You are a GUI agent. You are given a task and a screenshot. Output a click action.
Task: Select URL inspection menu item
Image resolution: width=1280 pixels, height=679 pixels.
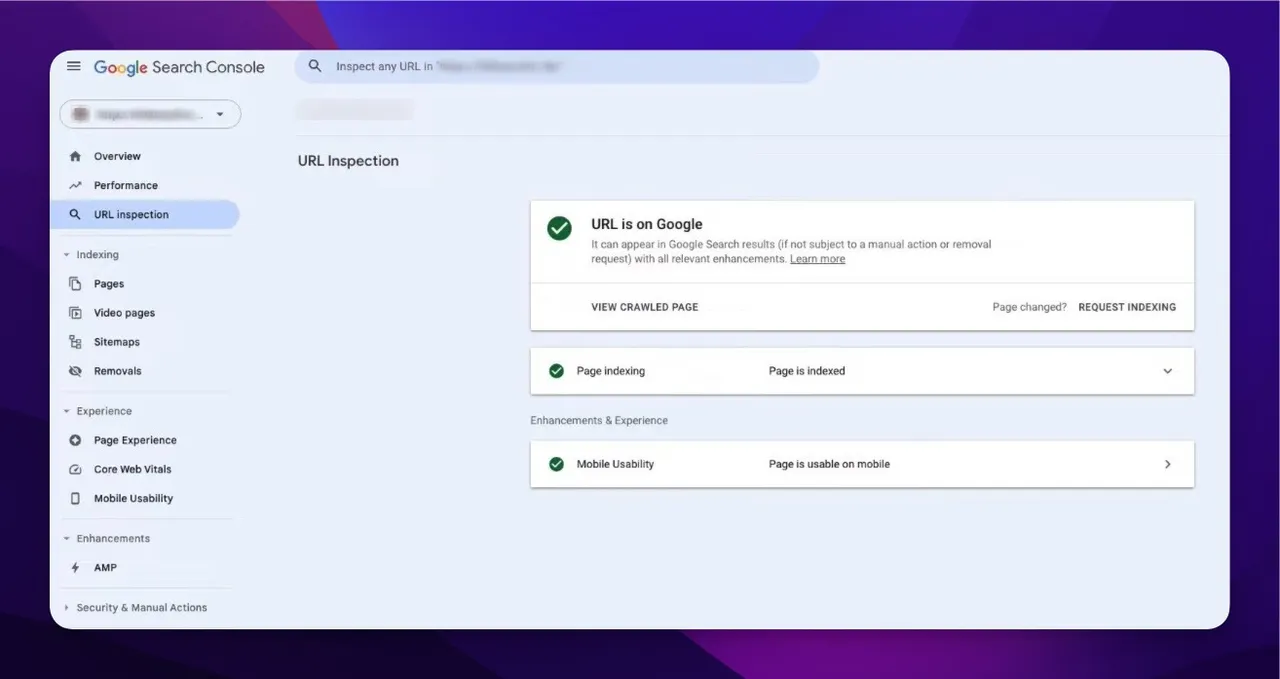[145, 215]
